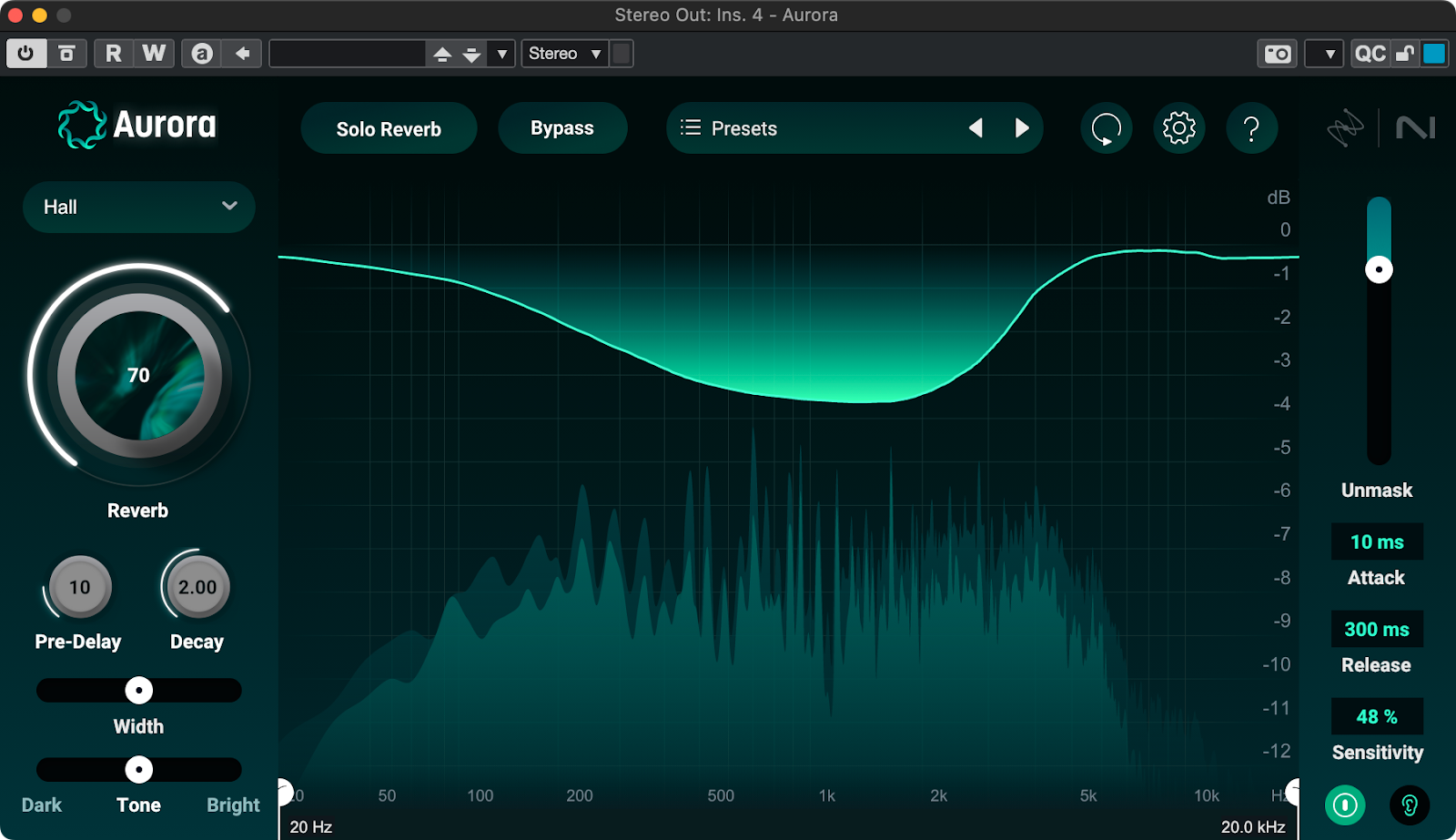Viewport: 1456px width, 840px height.
Task: Open the dropdown next to snapshot icon
Action: click(1324, 54)
